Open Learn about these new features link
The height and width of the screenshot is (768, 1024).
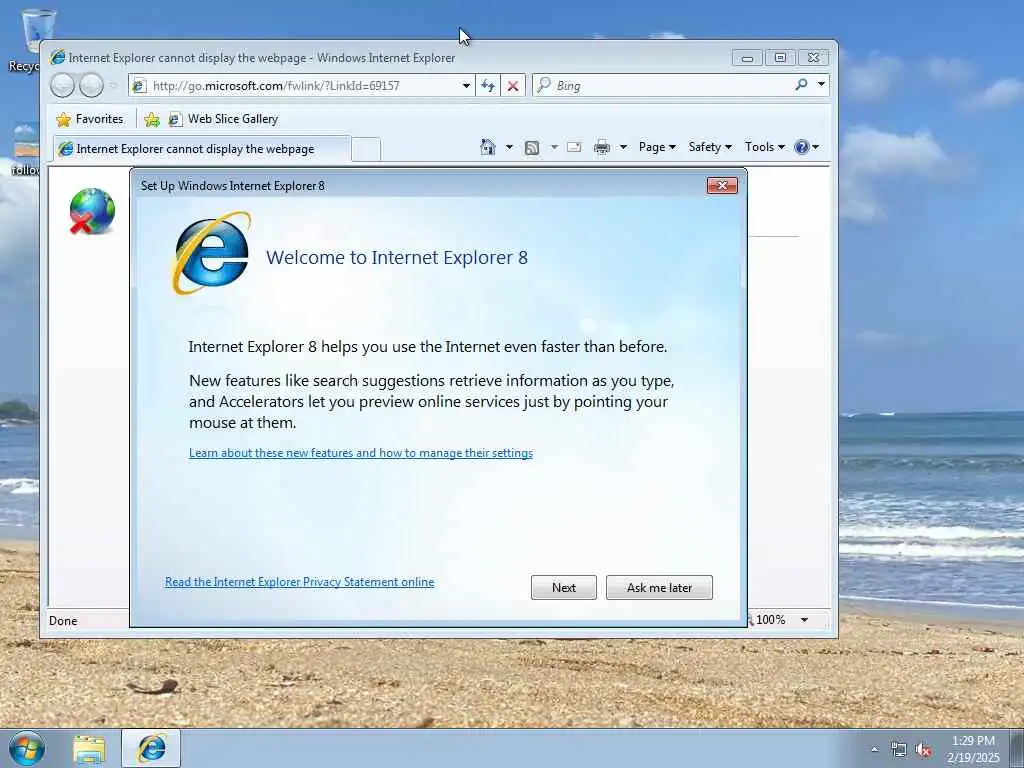point(360,453)
